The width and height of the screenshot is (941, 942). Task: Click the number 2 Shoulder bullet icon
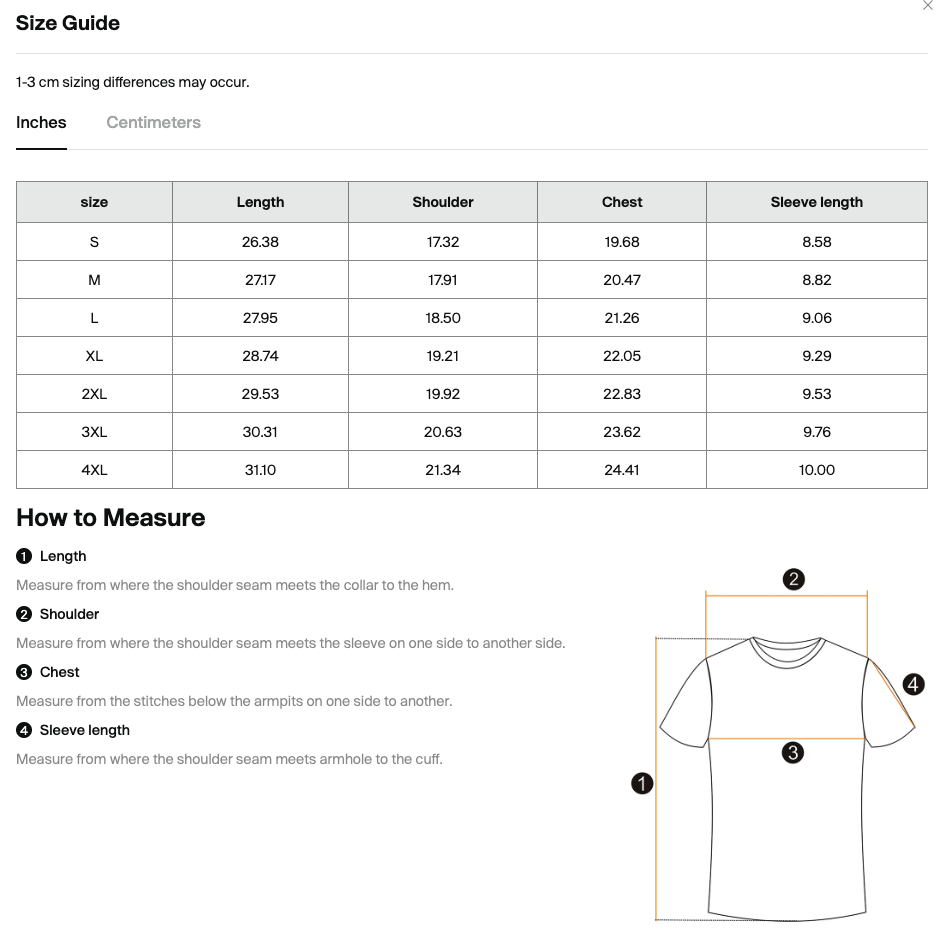24,614
